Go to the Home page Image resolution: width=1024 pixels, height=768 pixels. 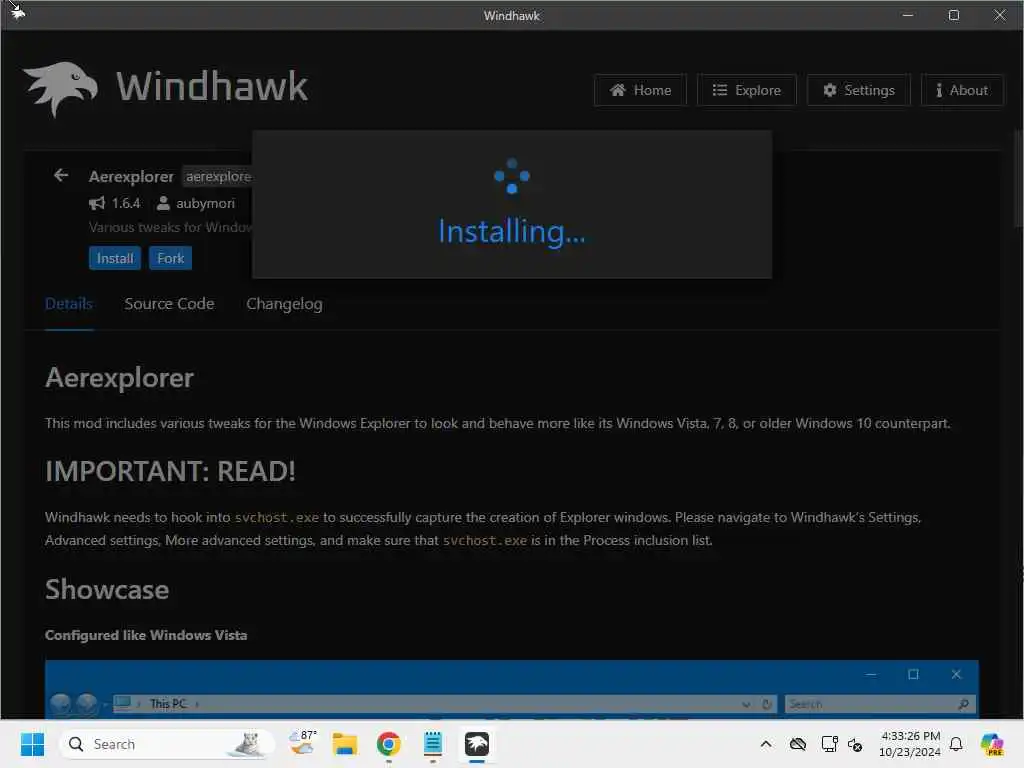[640, 90]
